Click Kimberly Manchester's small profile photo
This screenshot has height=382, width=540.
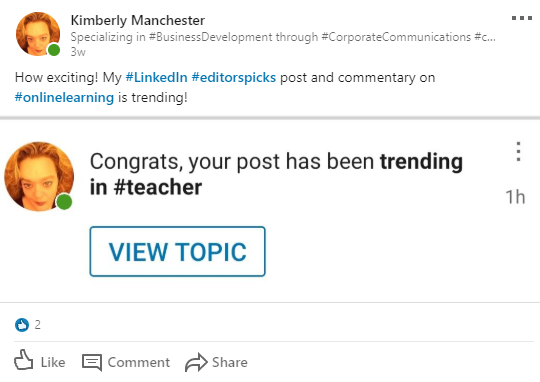[38, 34]
